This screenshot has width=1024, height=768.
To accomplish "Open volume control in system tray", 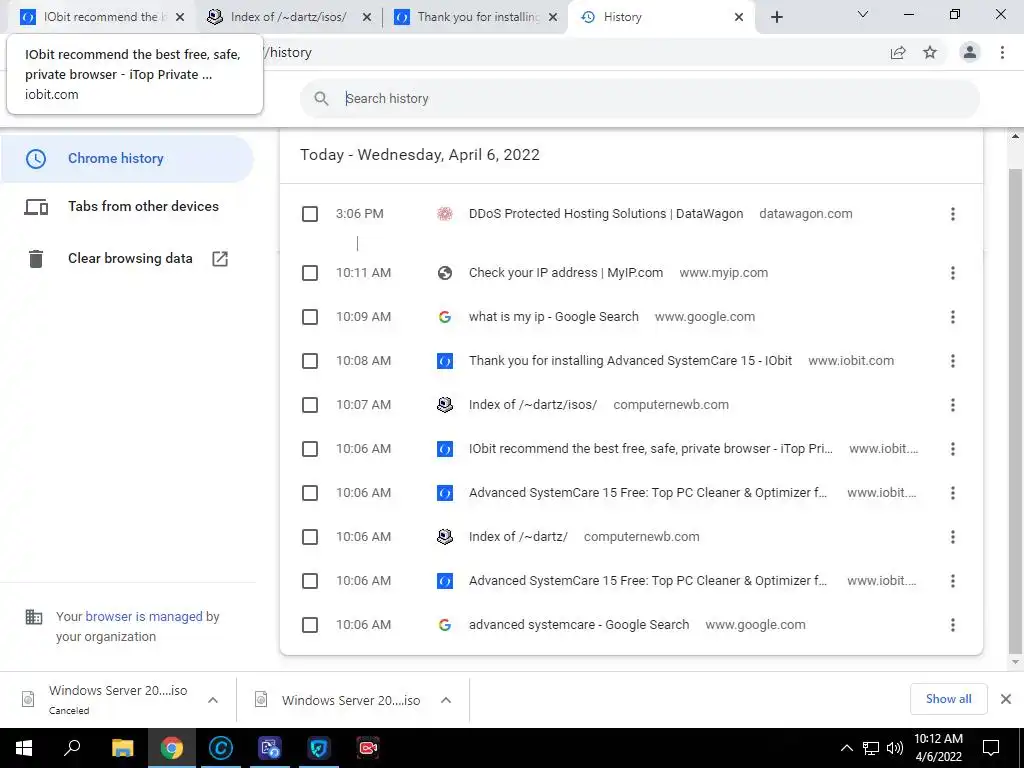I will tap(895, 748).
